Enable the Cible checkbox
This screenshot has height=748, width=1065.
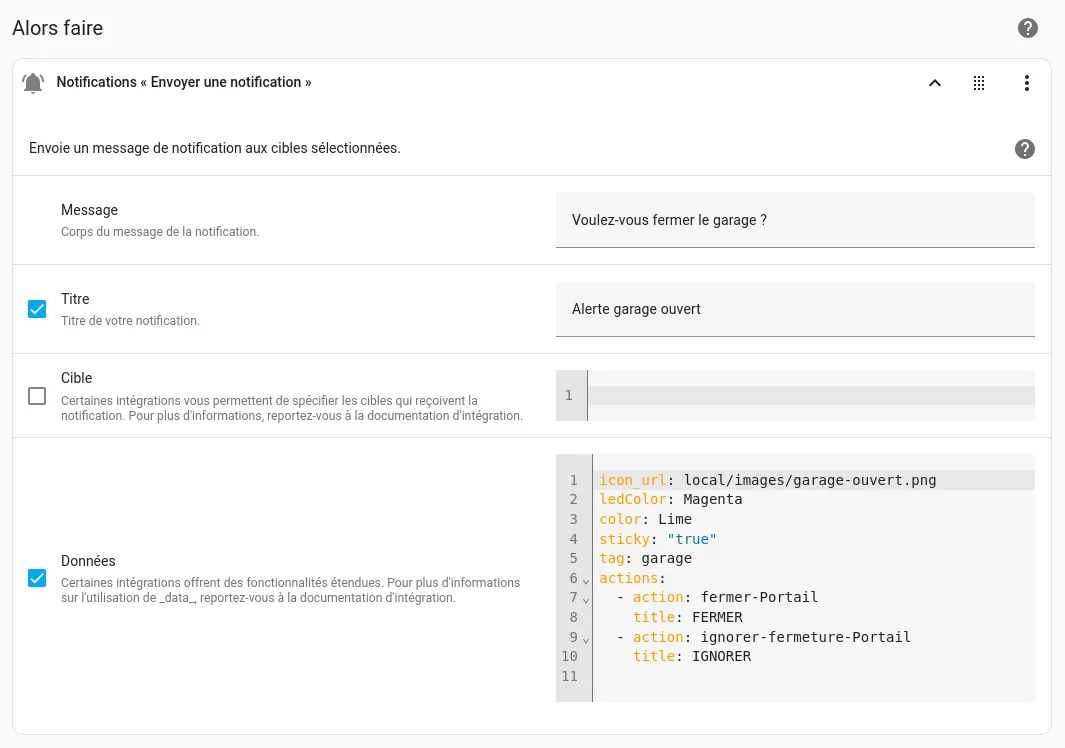[x=37, y=396]
